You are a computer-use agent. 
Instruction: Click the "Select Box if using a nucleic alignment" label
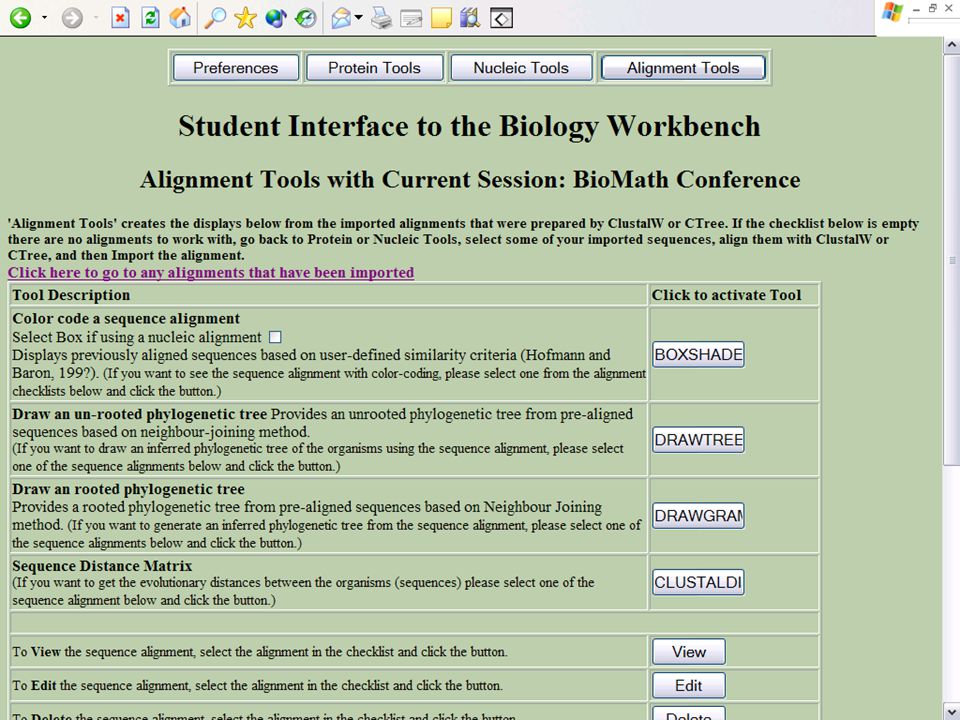(137, 337)
